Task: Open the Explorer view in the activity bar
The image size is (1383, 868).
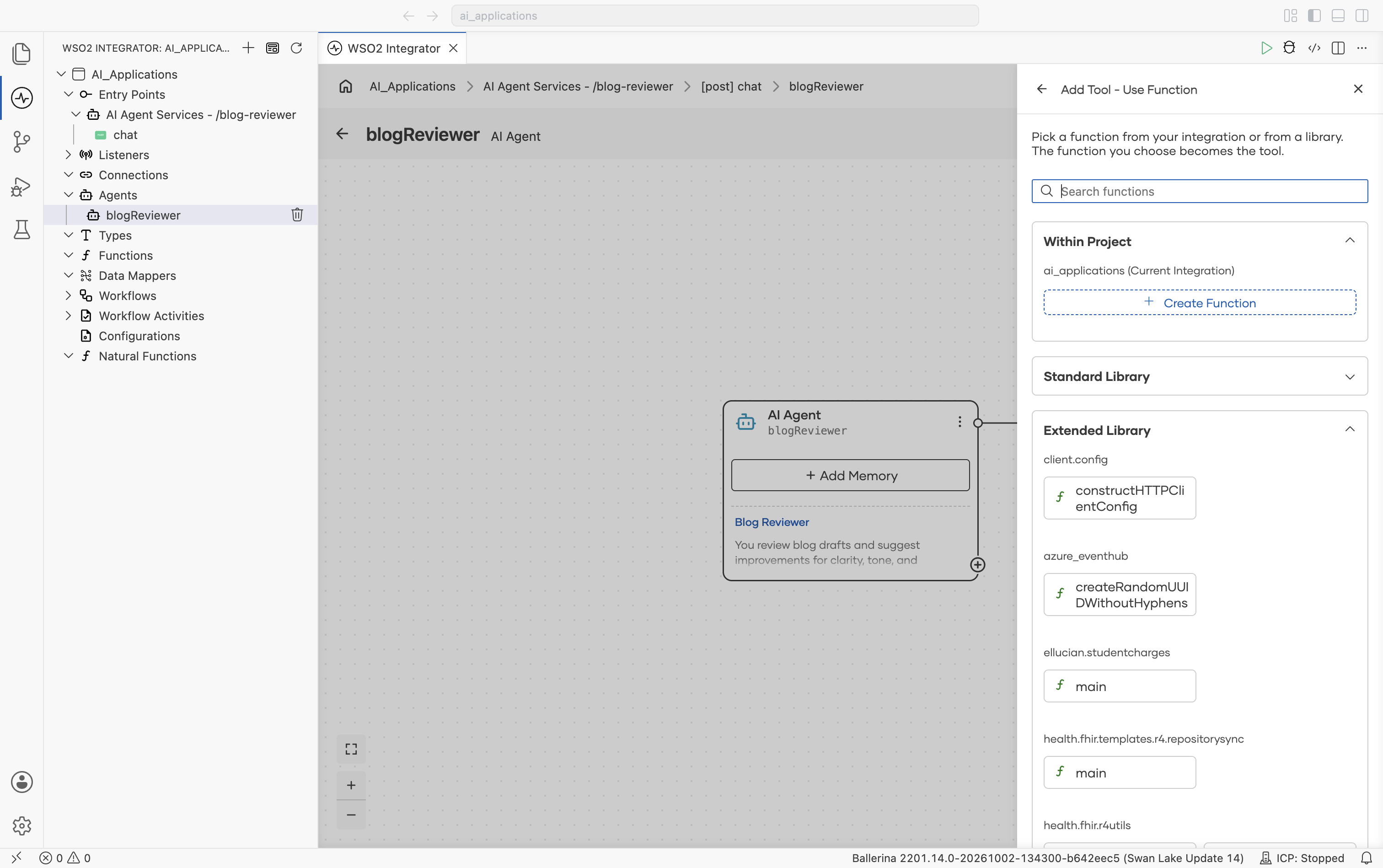Action: pyautogui.click(x=21, y=54)
